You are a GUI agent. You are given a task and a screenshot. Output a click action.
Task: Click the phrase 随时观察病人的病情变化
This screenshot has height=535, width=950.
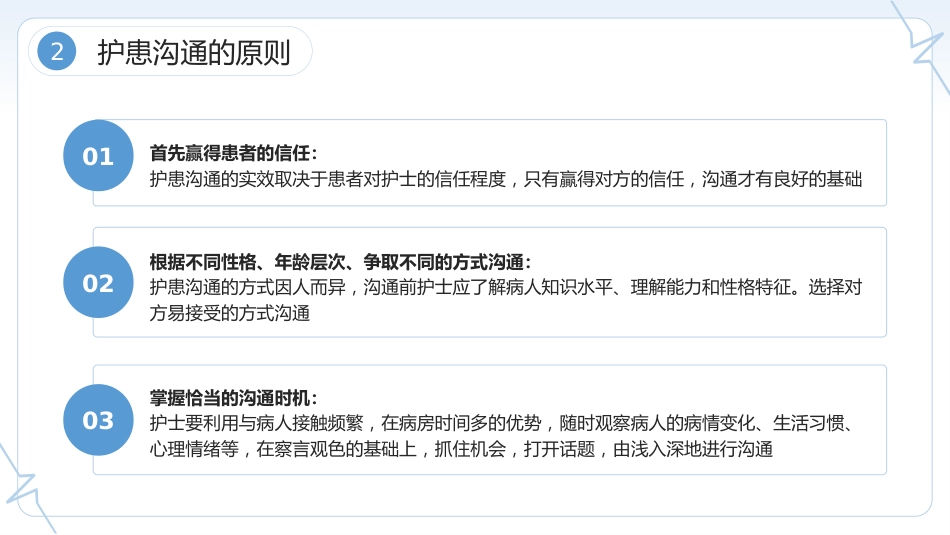[657, 423]
